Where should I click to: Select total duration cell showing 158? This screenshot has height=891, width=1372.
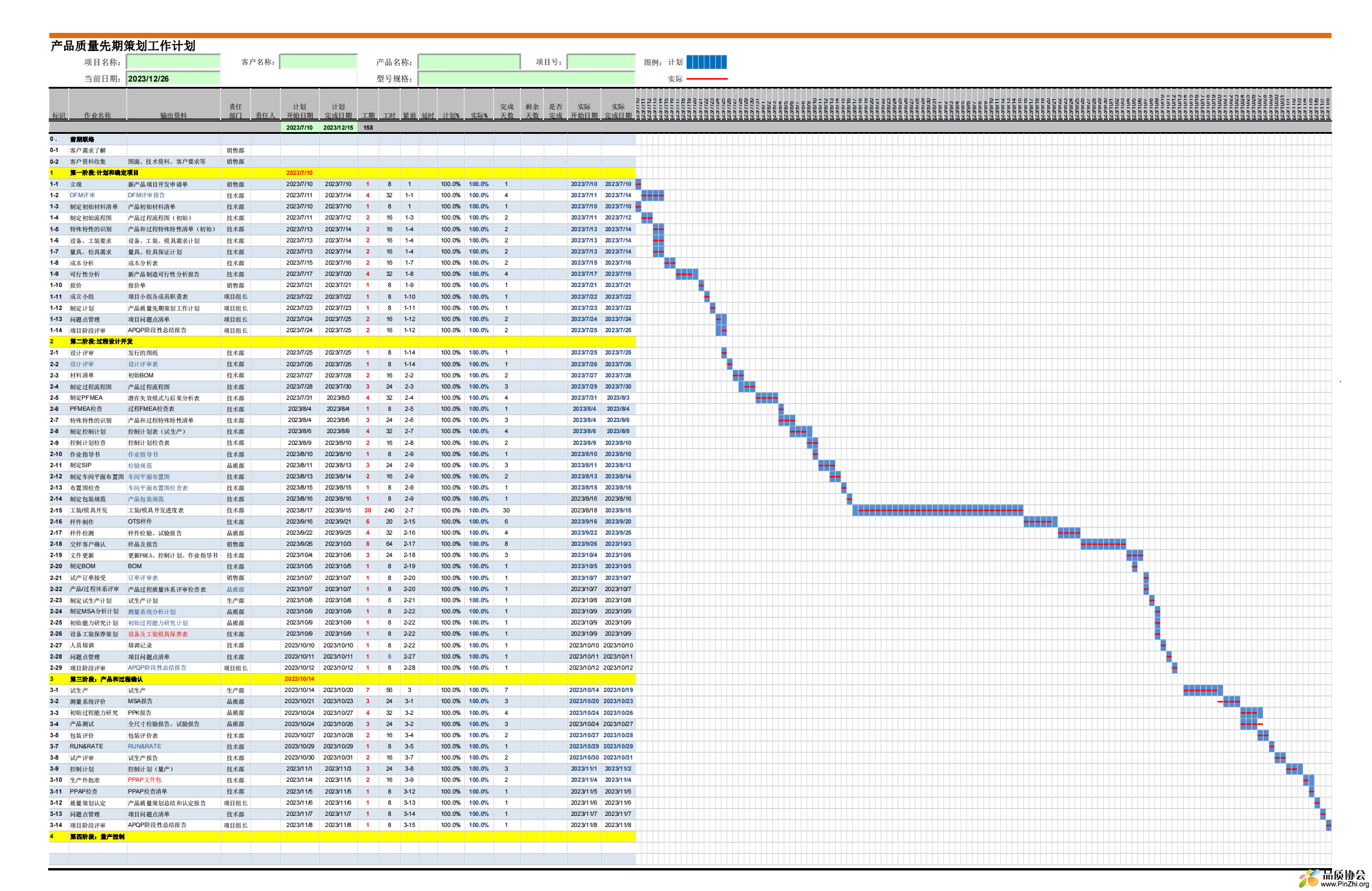point(368,127)
